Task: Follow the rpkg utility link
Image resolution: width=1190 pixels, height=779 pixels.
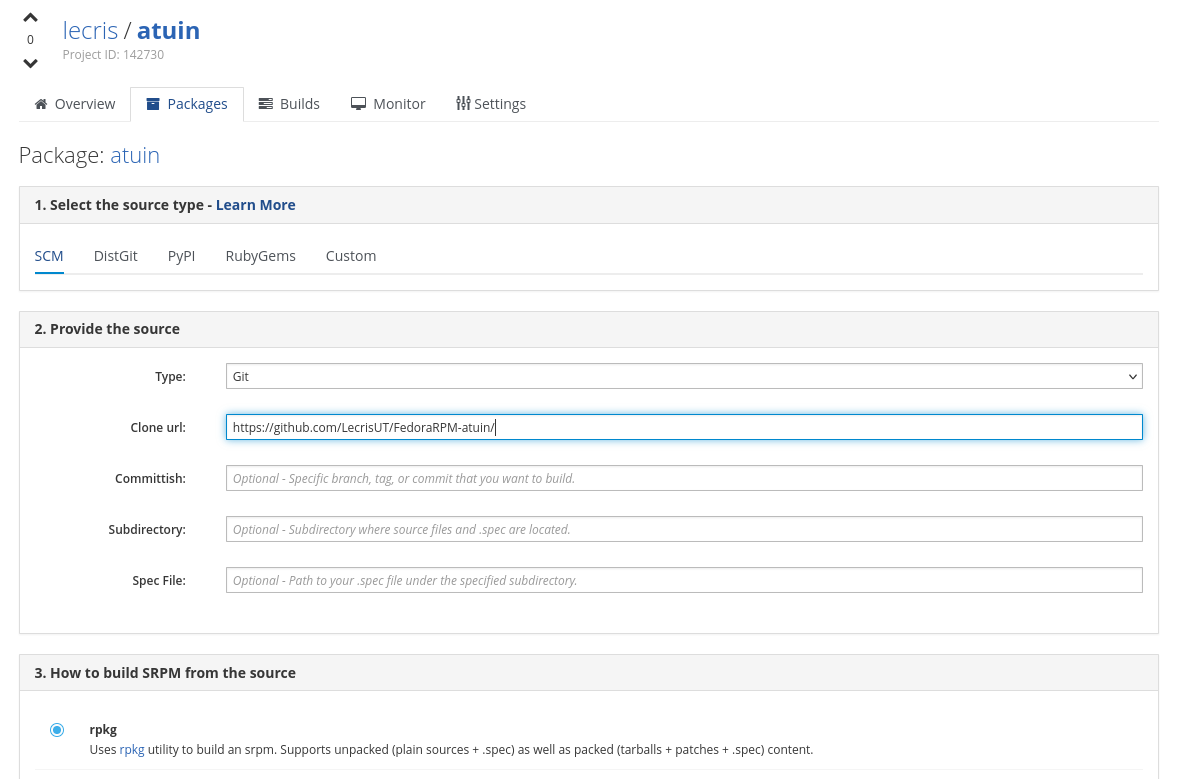Action: [x=132, y=749]
